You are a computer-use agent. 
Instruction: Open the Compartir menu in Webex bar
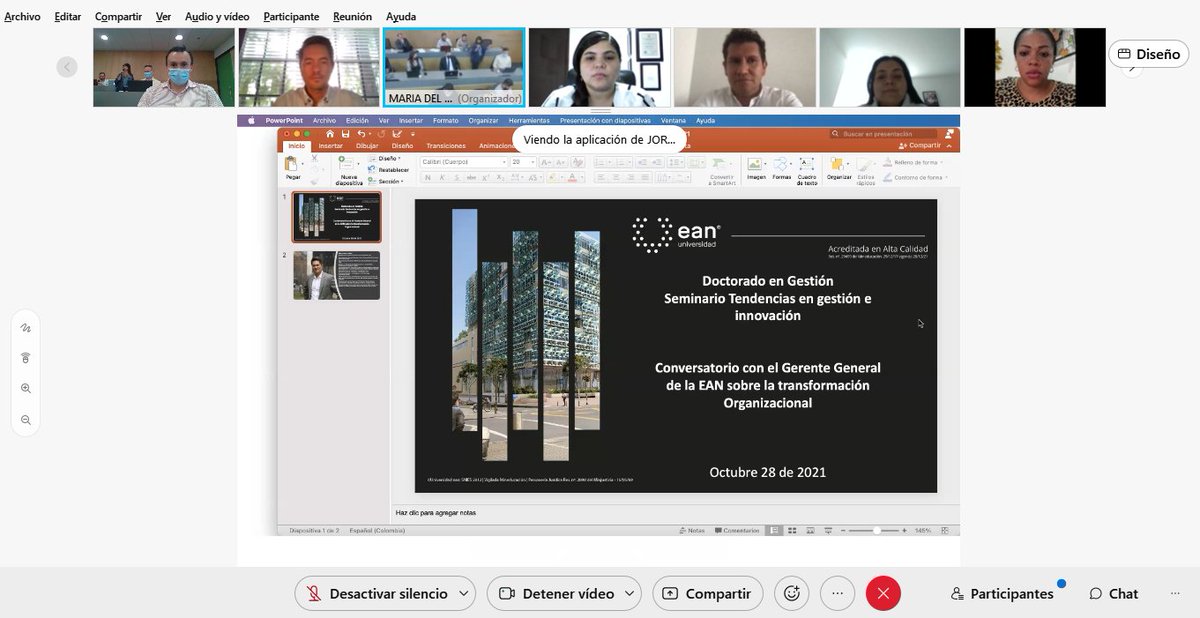(x=118, y=17)
